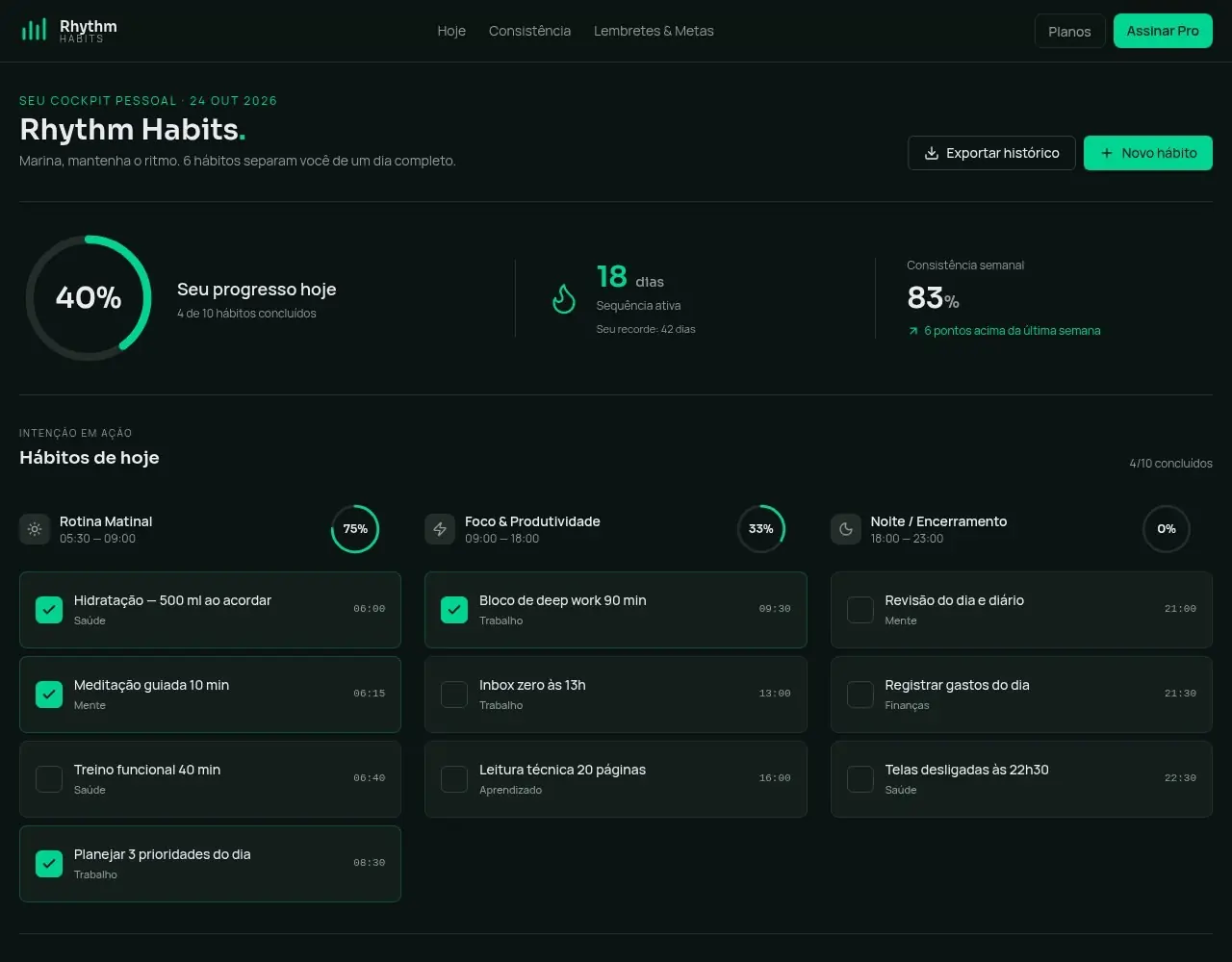
Task: Click the '4/10 concluídos' counter text
Action: point(1170,464)
